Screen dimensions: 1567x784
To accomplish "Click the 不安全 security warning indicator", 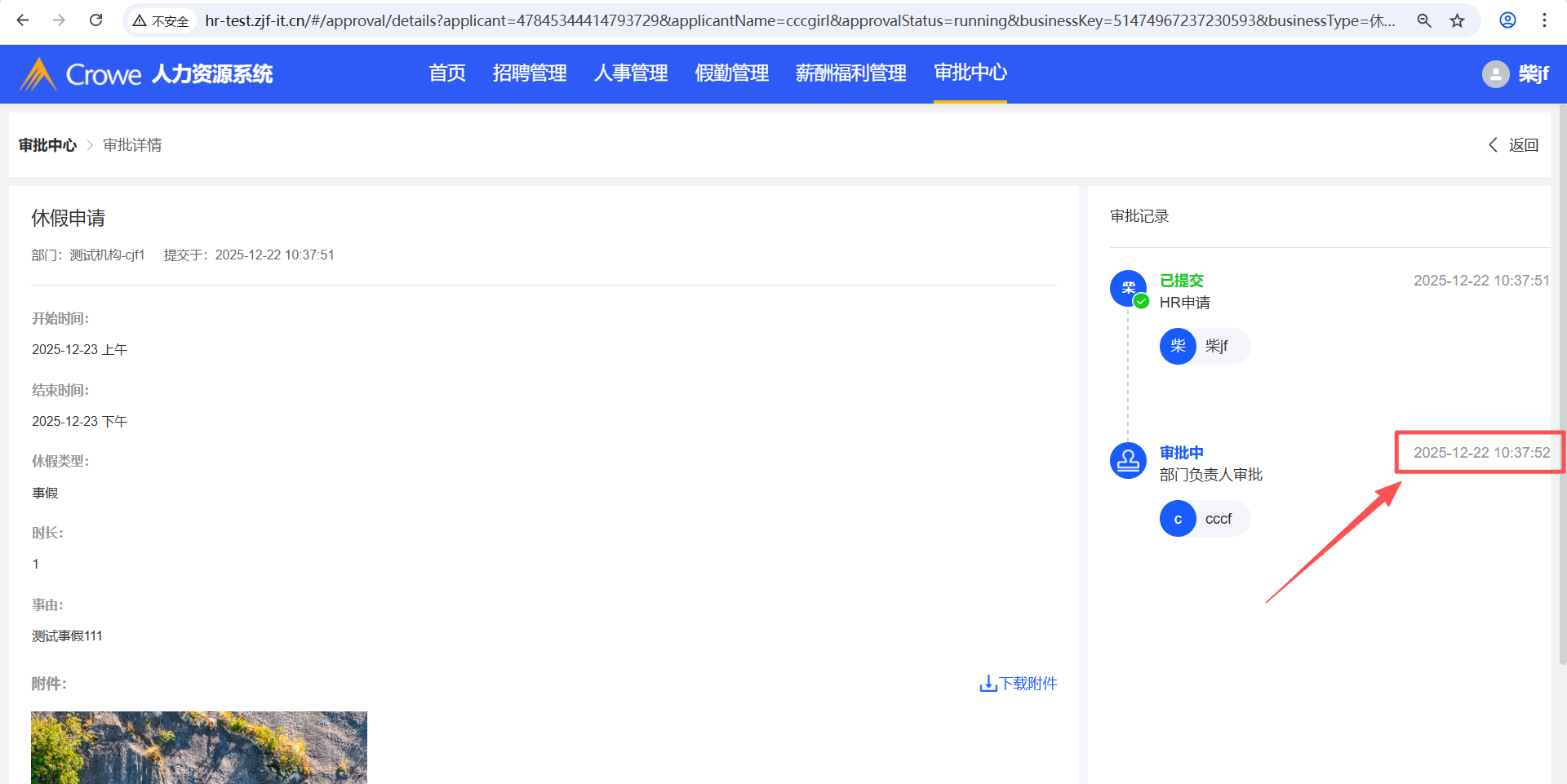I will pyautogui.click(x=162, y=20).
